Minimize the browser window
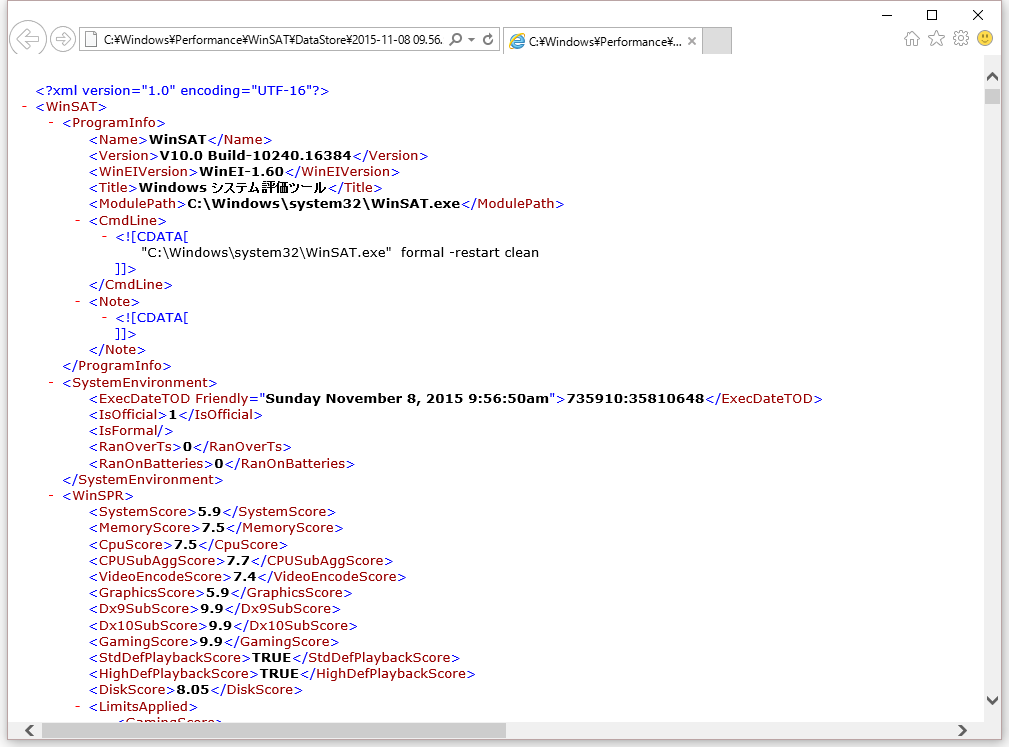This screenshot has width=1009, height=747. pos(887,15)
